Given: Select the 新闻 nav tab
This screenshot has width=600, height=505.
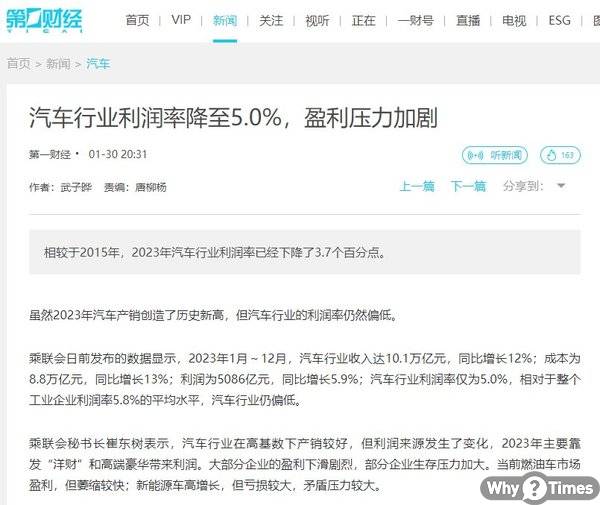Looking at the screenshot, I should (225, 20).
